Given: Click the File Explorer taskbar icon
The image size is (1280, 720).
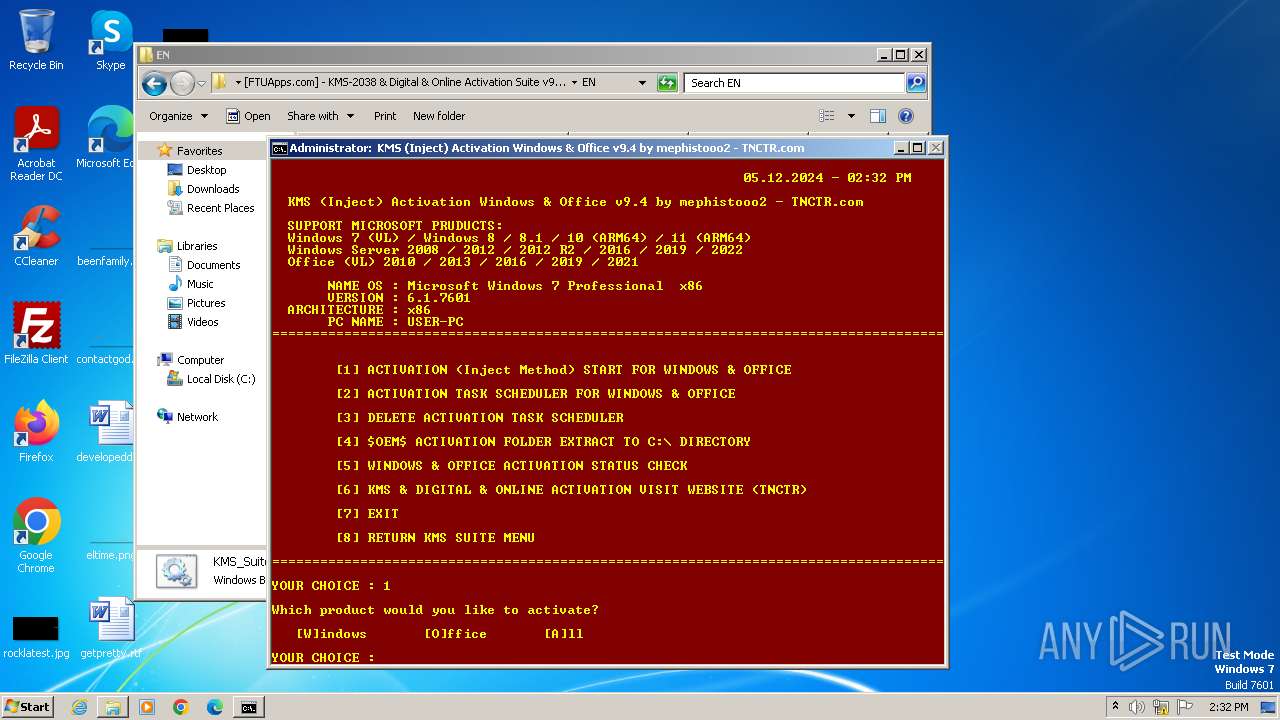Looking at the screenshot, I should [113, 707].
